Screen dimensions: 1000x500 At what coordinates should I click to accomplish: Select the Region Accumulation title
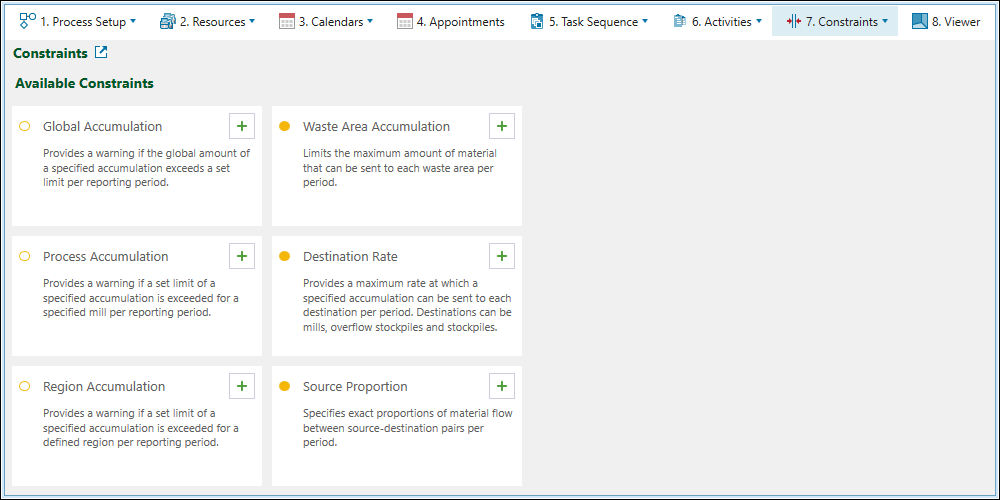tap(104, 386)
